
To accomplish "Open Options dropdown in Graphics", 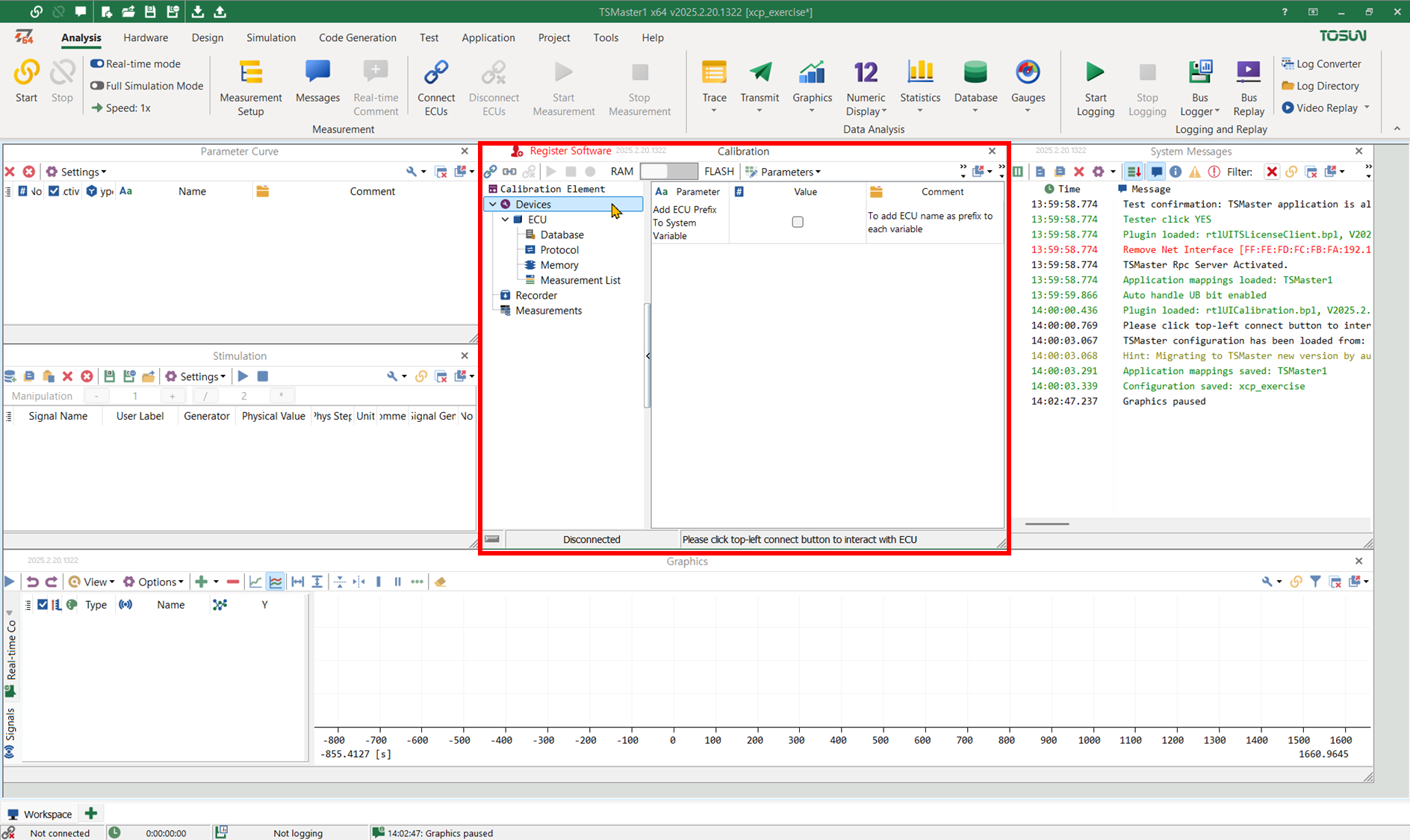I will coord(153,582).
